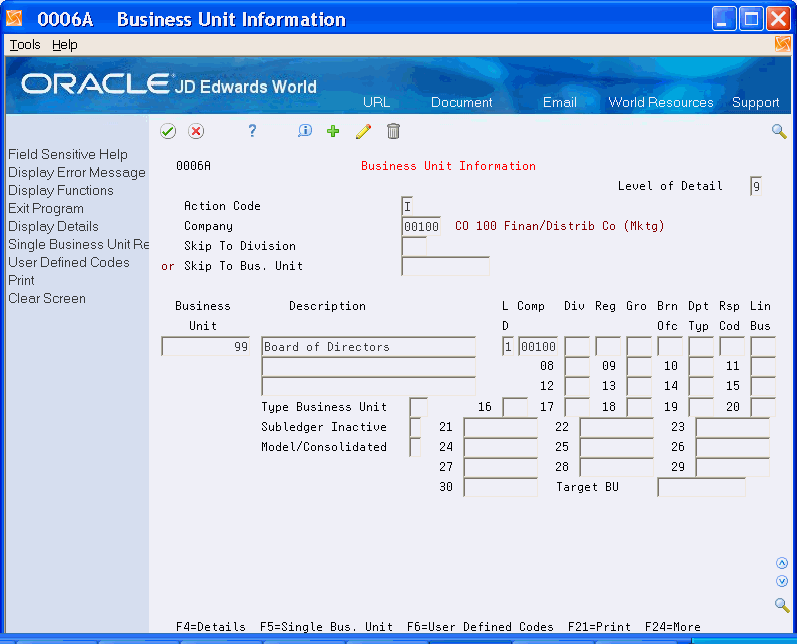Screen dimensions: 797x644
Task: Click the second description line field
Action: (369, 366)
